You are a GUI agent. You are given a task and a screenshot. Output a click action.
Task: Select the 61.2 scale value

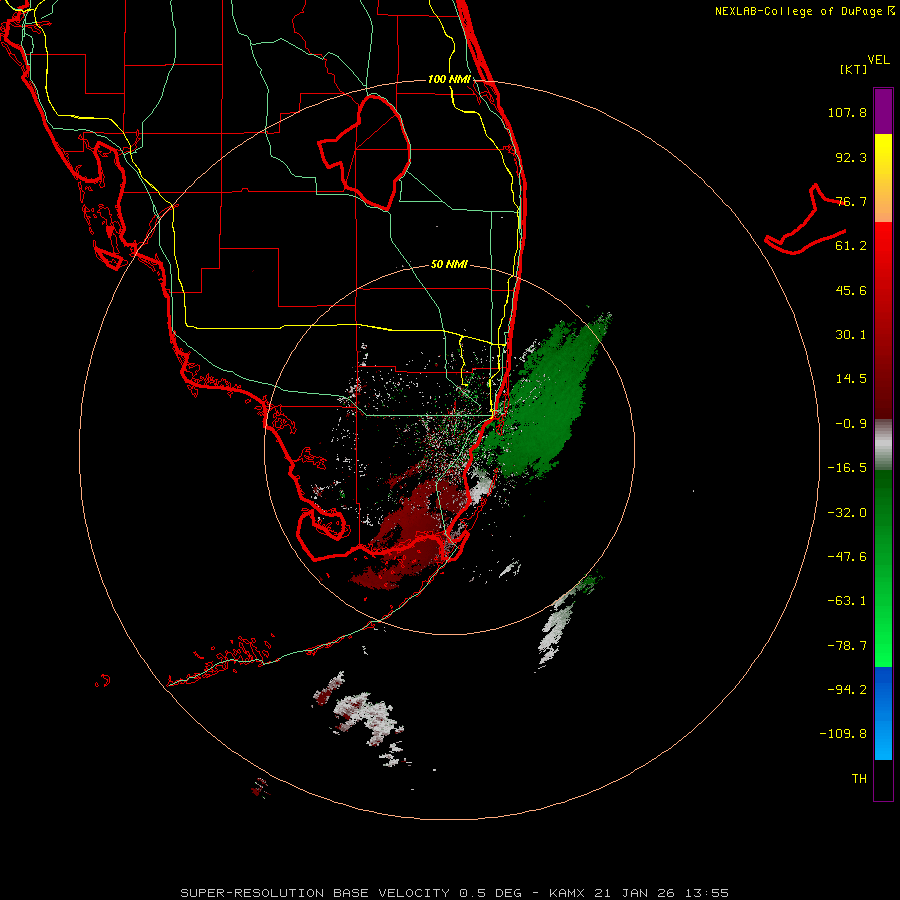(851, 246)
